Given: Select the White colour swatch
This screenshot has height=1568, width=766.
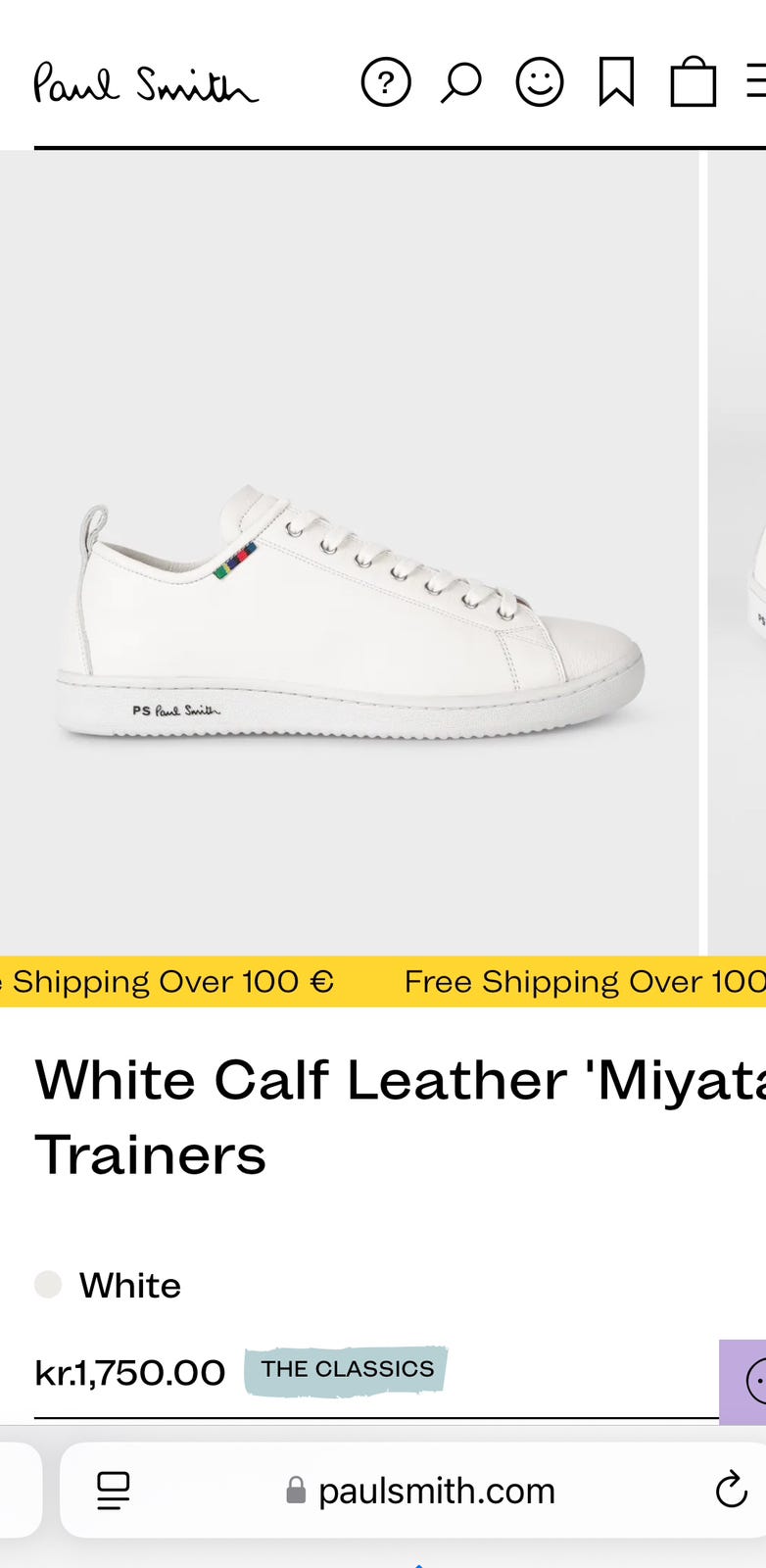Looking at the screenshot, I should [48, 1285].
